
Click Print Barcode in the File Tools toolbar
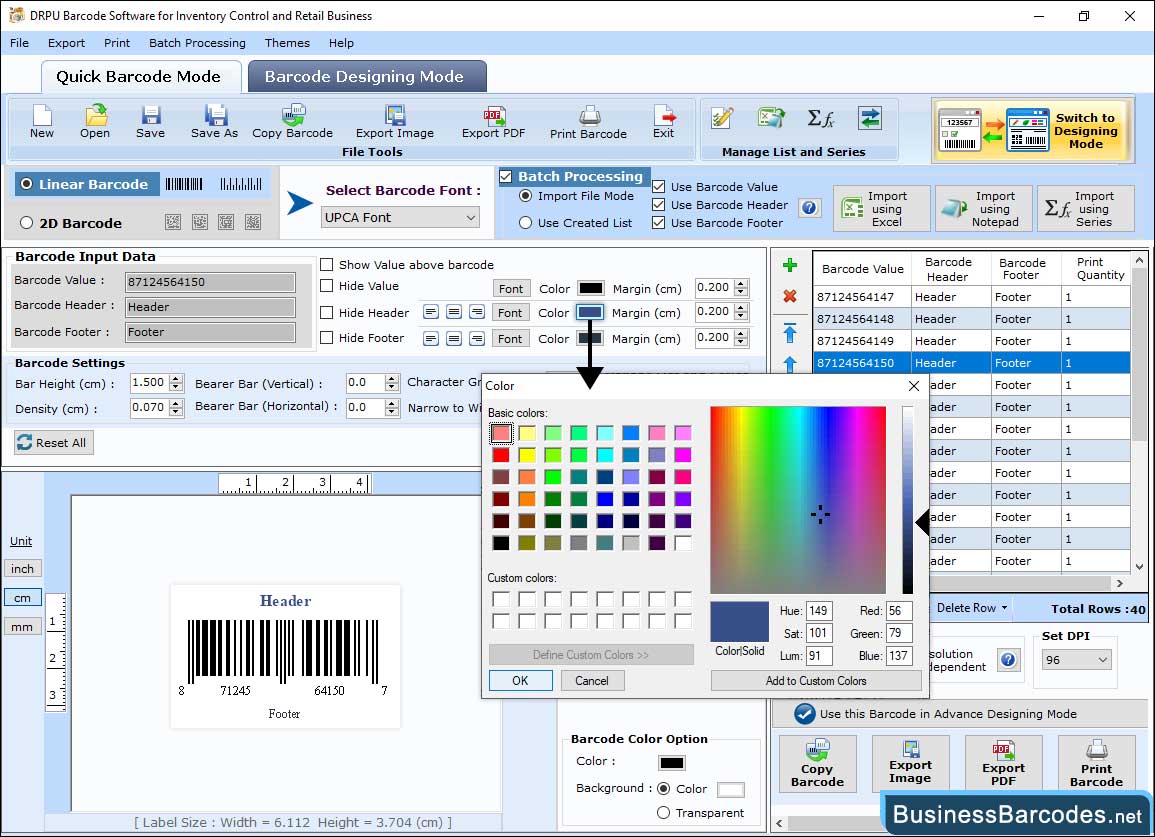coord(588,122)
